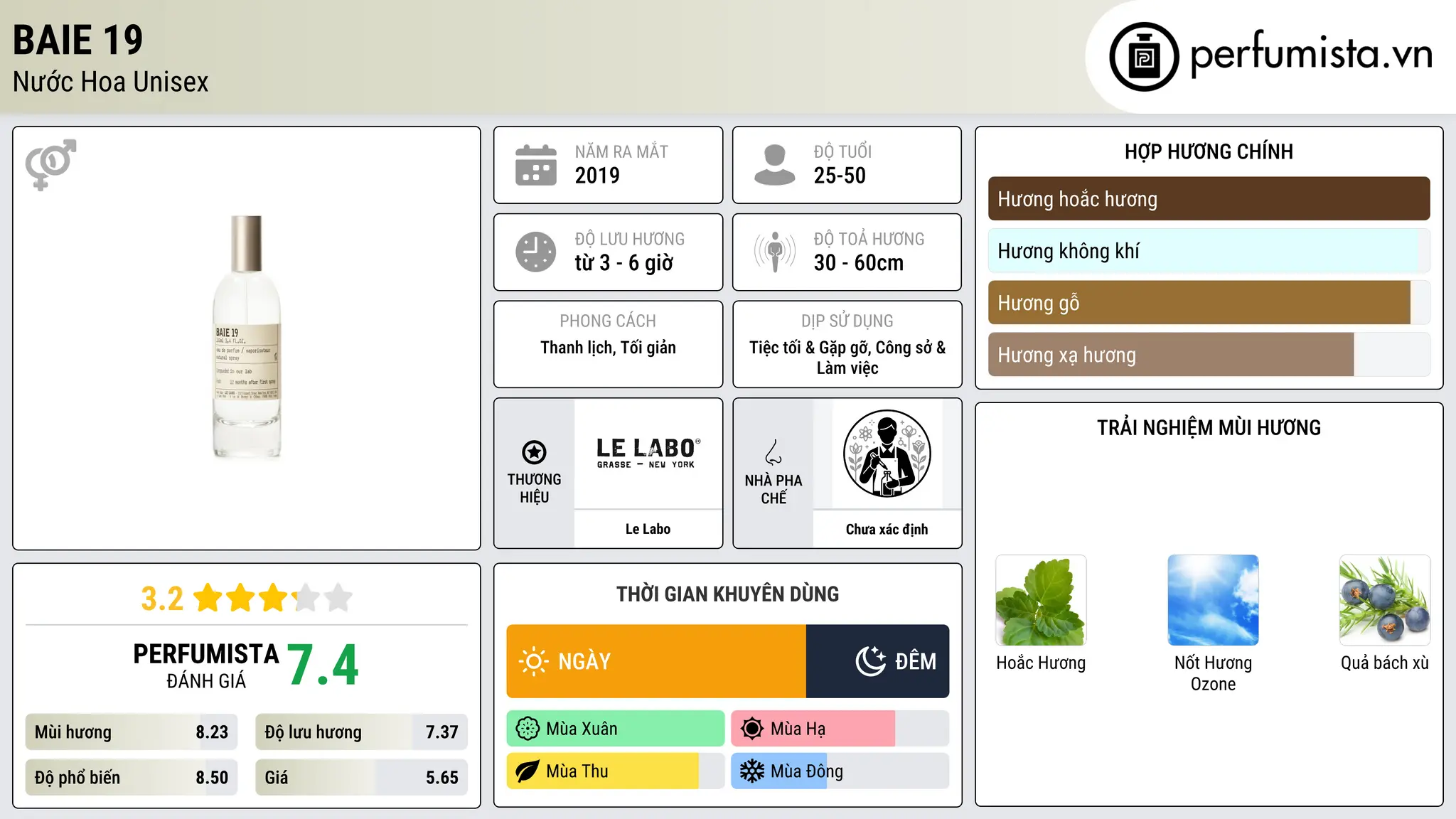Click the Le Labo brand logo
This screenshot has width=1456, height=819.
point(648,454)
